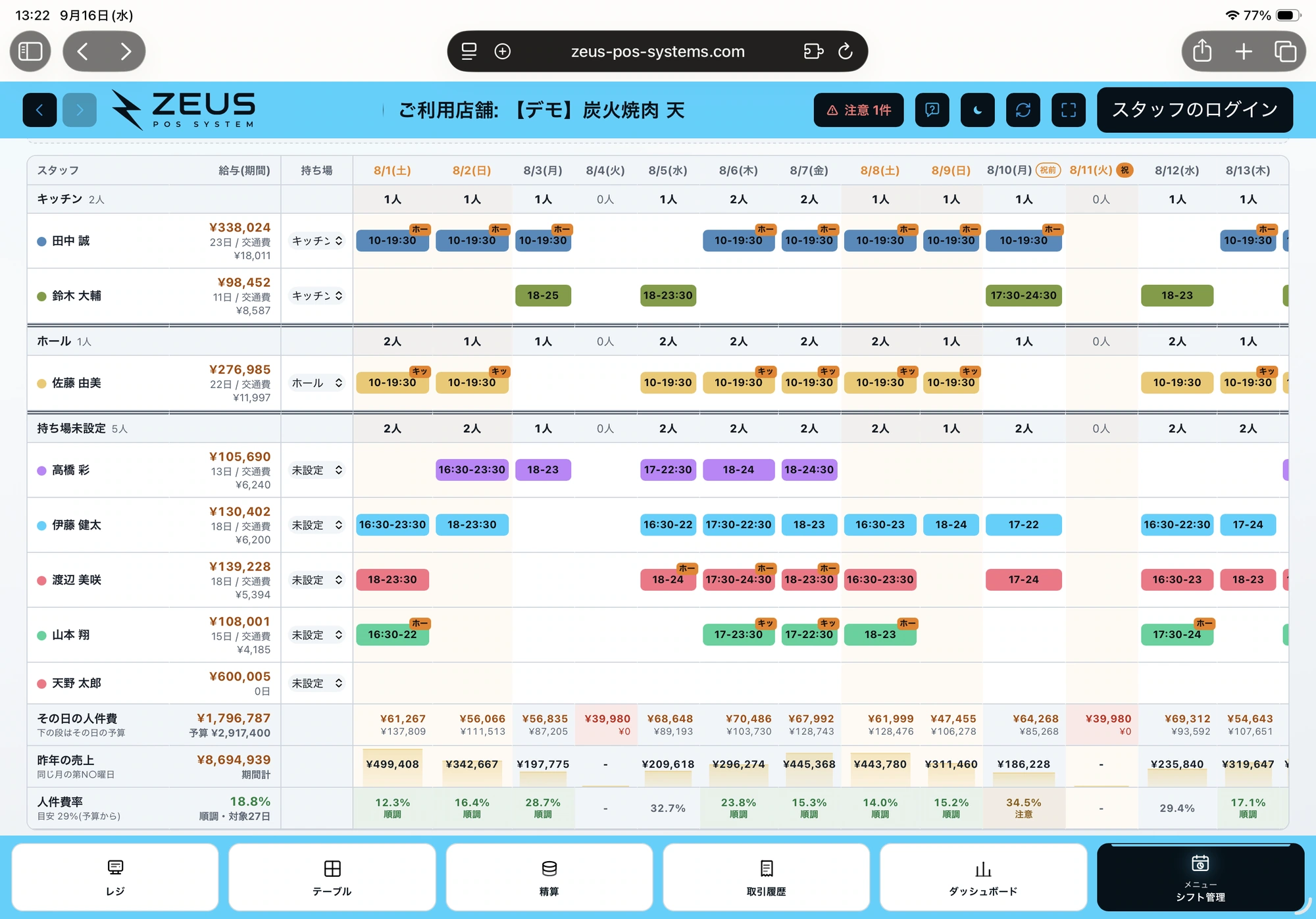Click スタッフのログイン button
The image size is (1316, 919).
(1195, 110)
